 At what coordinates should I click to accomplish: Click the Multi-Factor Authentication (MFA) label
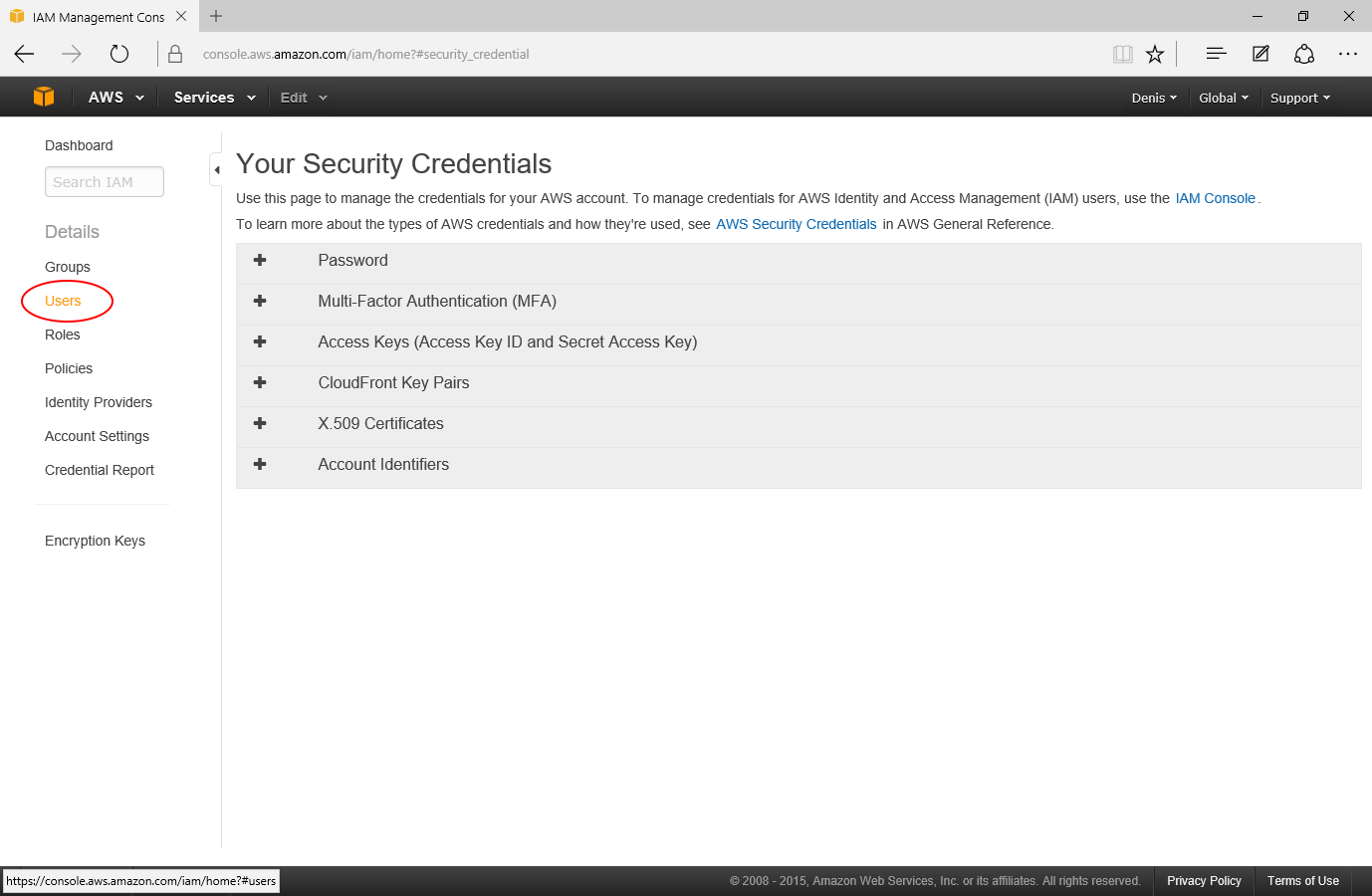coord(437,301)
